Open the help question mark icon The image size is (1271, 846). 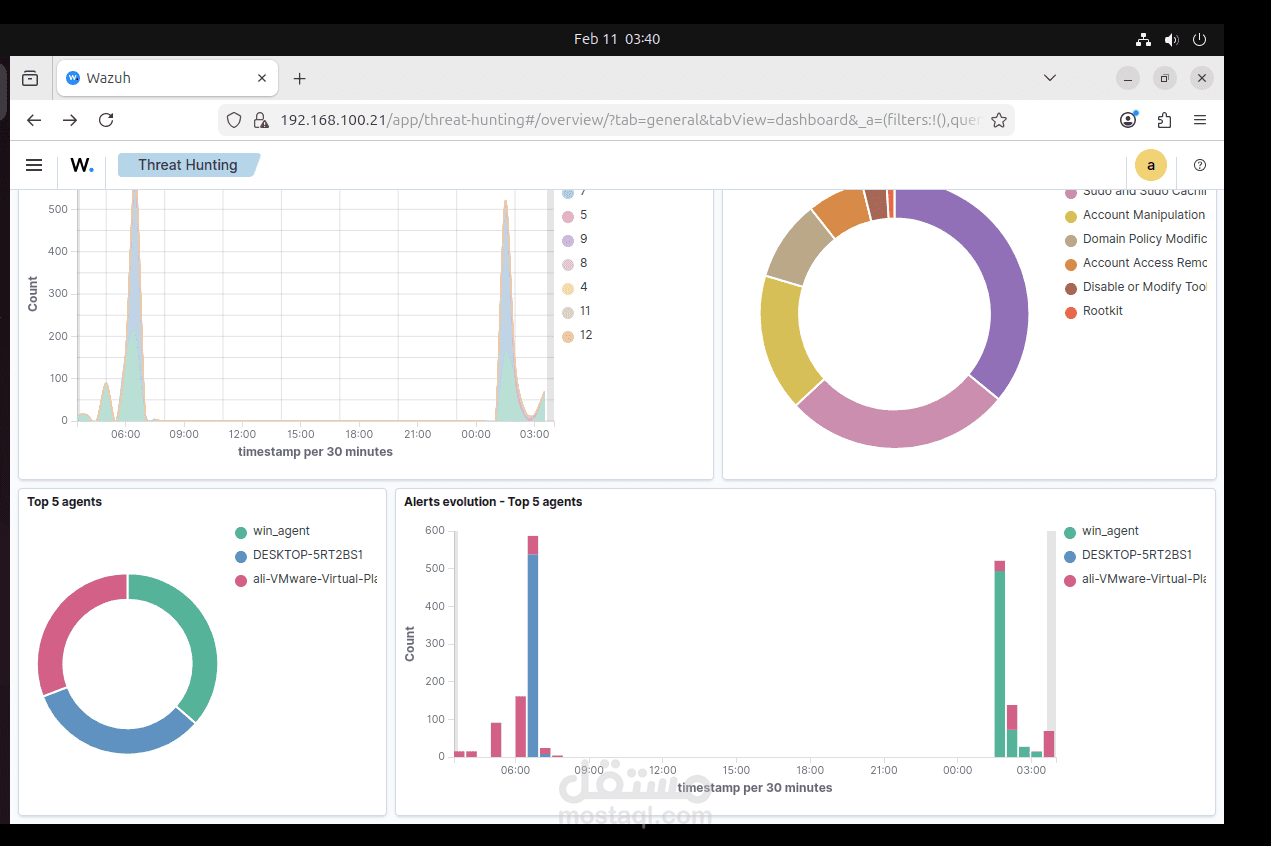[1199, 165]
